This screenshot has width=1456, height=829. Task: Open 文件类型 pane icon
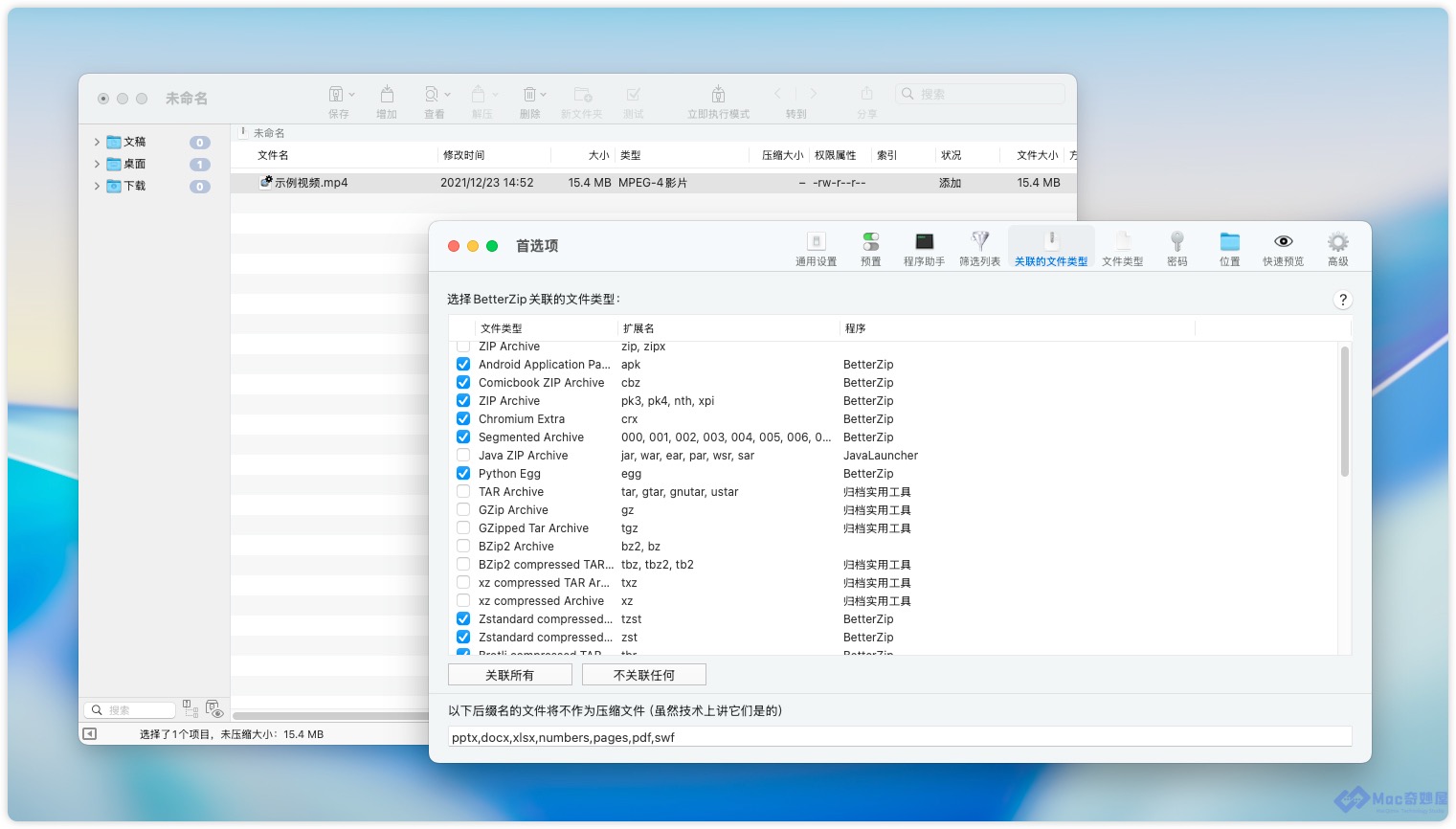[1123, 242]
